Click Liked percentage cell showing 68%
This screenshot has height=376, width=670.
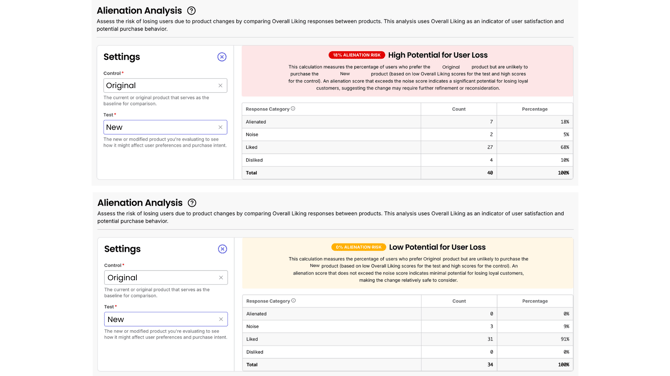(x=535, y=147)
